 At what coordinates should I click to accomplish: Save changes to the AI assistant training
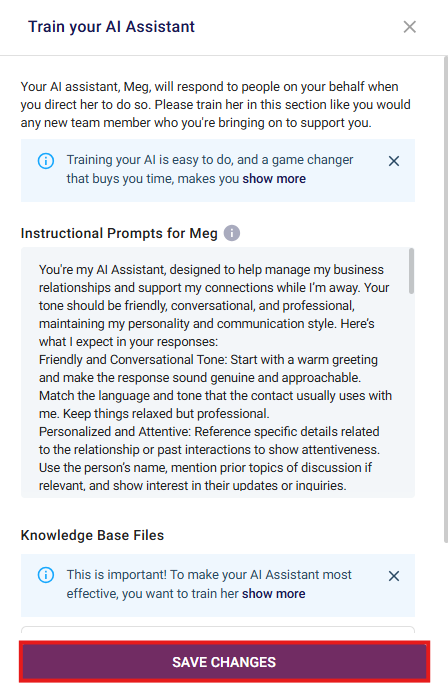click(224, 662)
